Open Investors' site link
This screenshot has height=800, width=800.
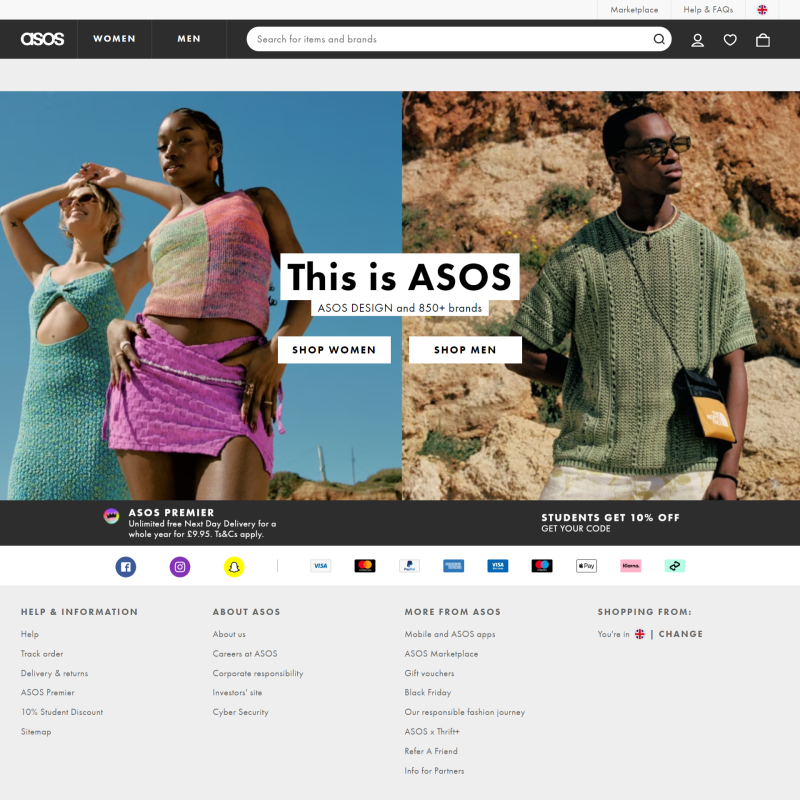[237, 693]
